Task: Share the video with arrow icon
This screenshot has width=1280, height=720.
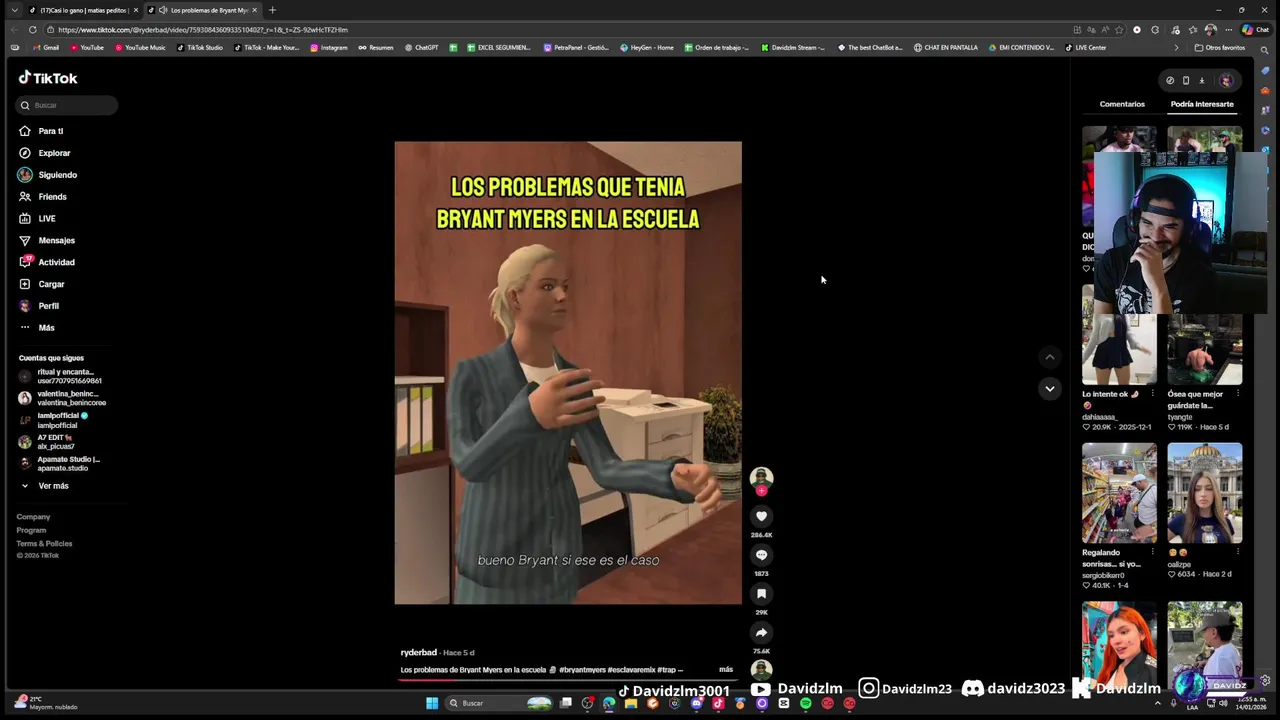Action: point(761,633)
